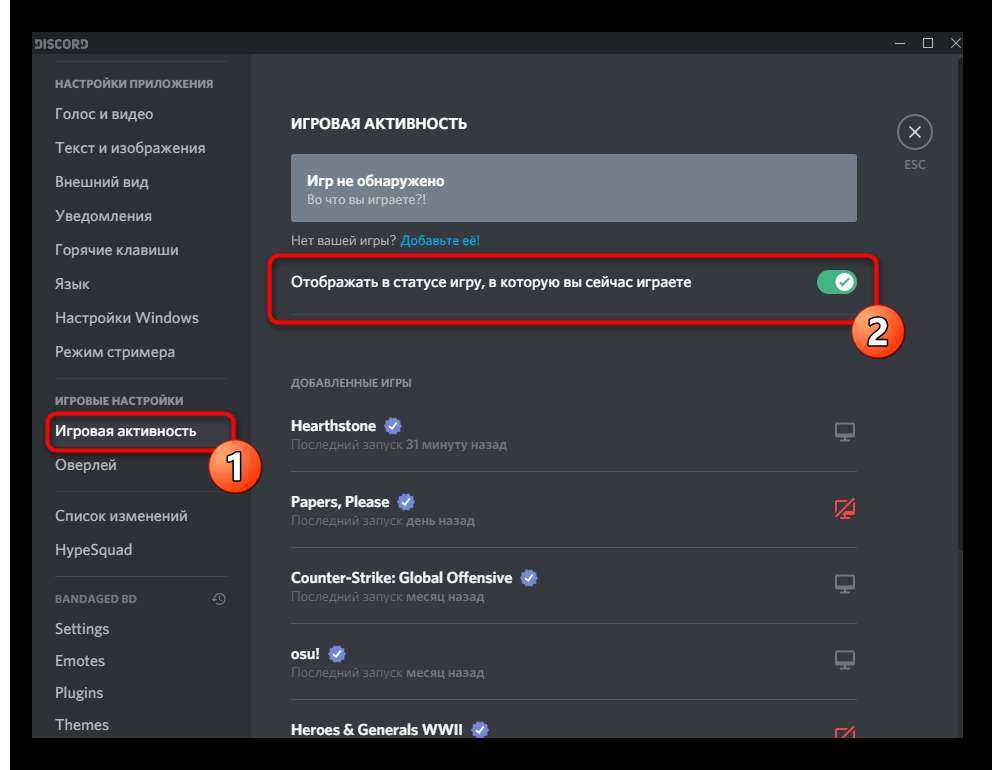
Task: Open HypeSquad section
Action: (x=93, y=550)
